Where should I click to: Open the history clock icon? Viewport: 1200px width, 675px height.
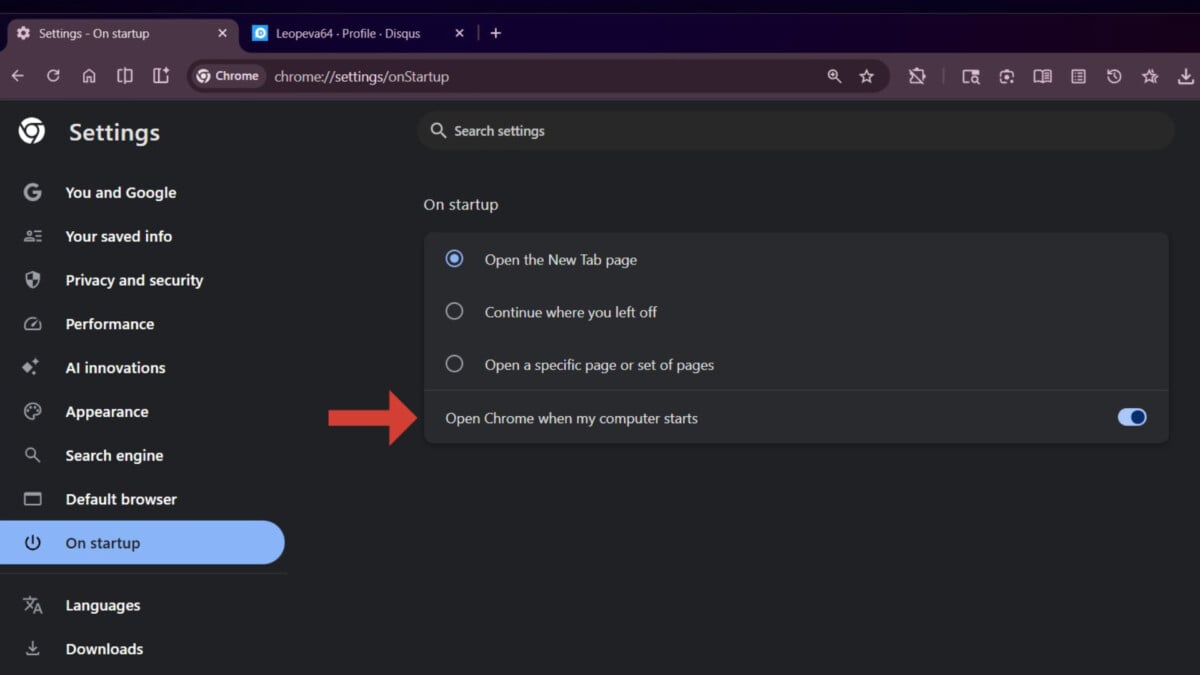point(1114,76)
